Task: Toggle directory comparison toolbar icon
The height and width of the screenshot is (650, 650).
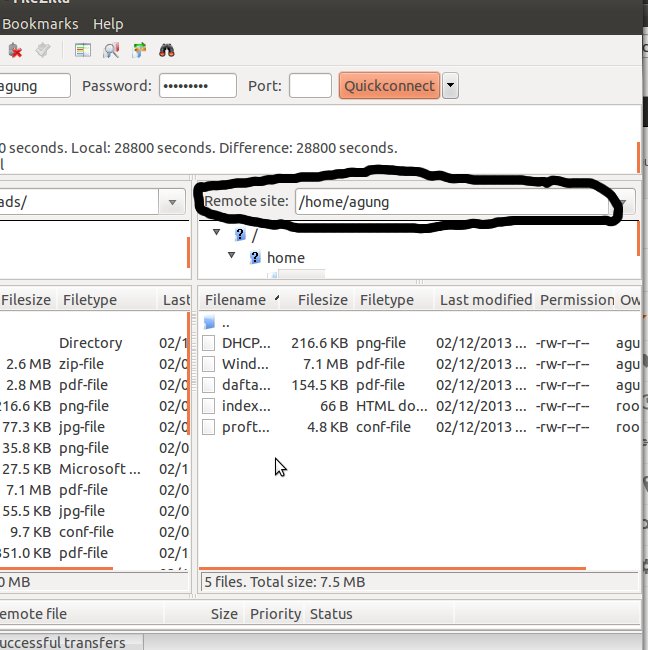Action: coord(111,51)
